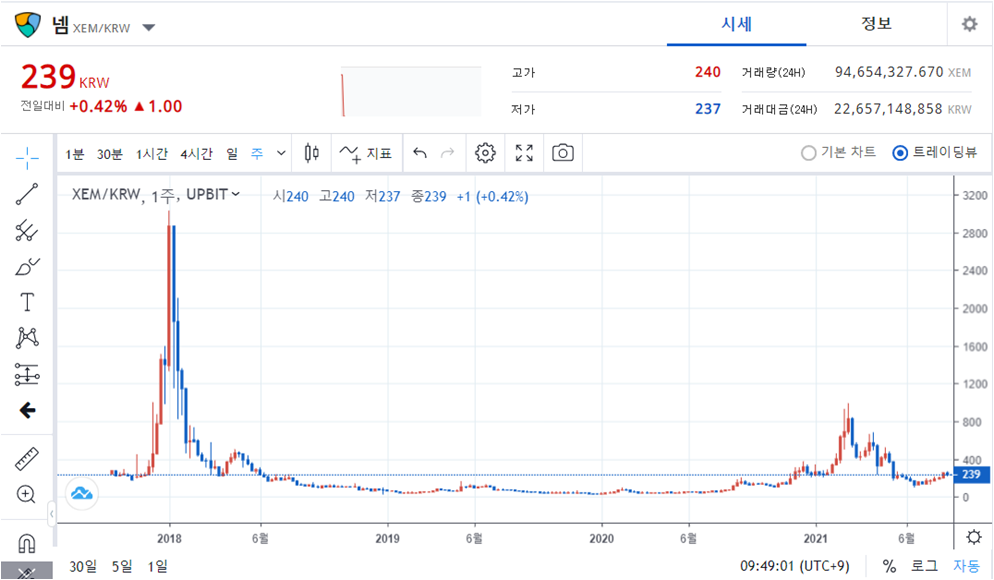Switch to the 정보 tab
Image resolution: width=994 pixels, height=580 pixels.
pos(876,24)
